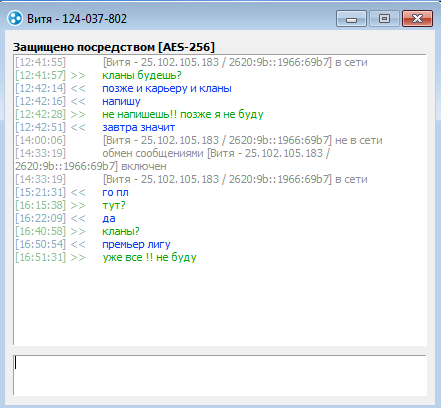Click 'не напишешь!! позже я не буду'
441x408 pixels.
click(183, 114)
